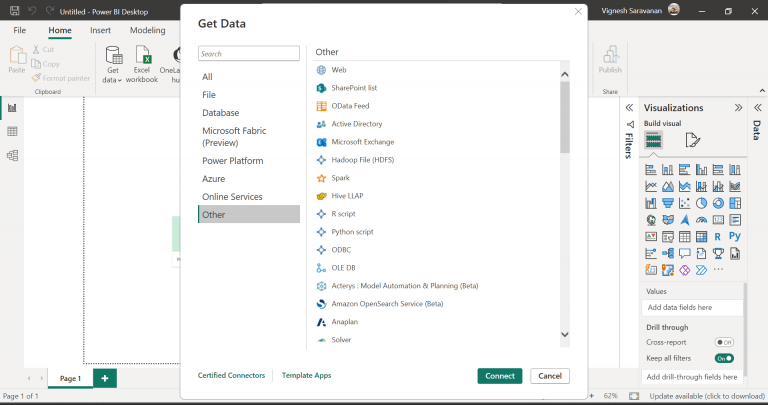Open the Report view icon in left sidebar
The image size is (768, 405).
point(13,108)
